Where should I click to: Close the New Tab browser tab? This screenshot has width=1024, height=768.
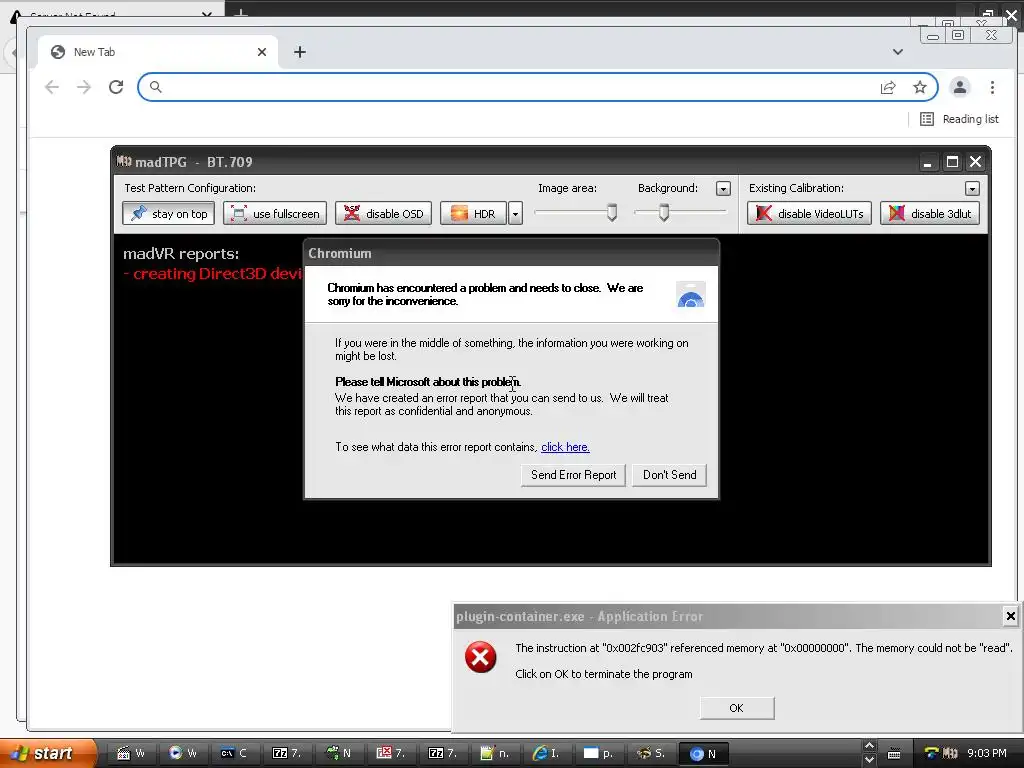pyautogui.click(x=262, y=52)
